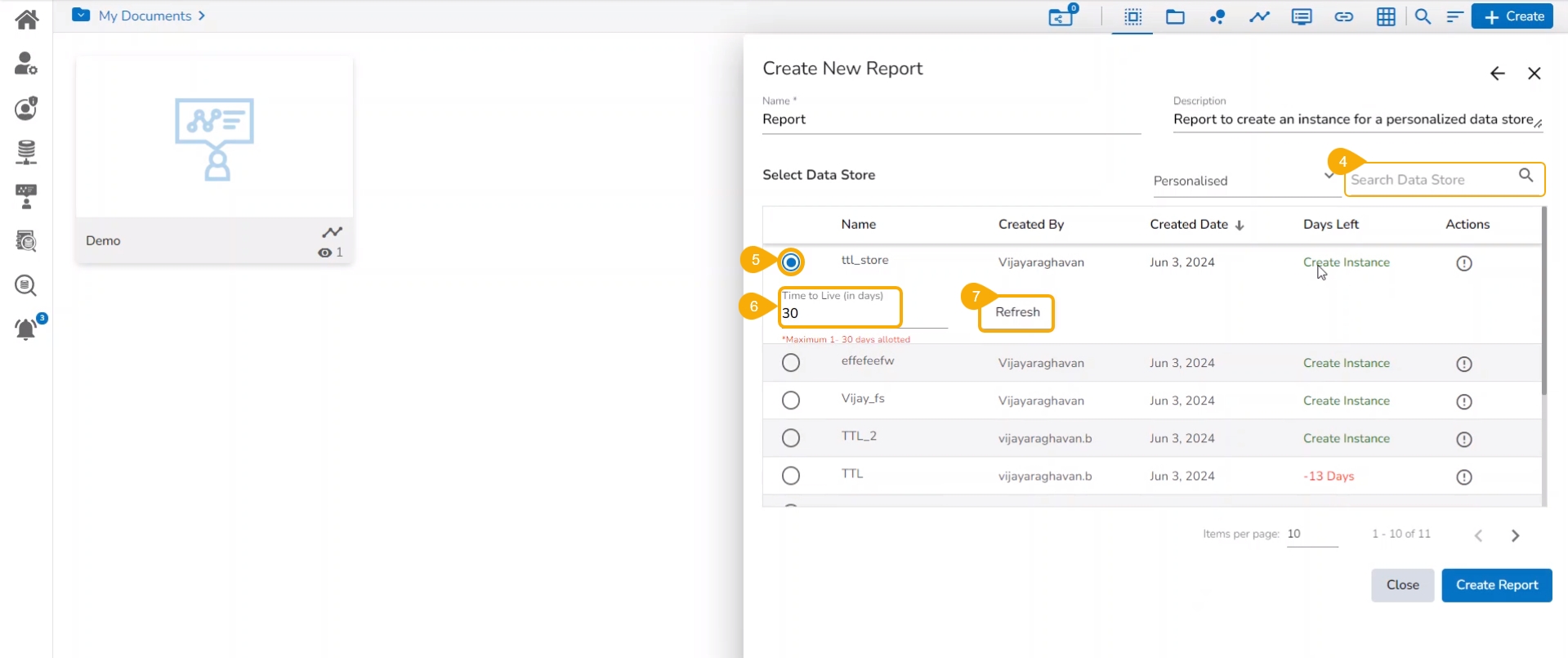Open the search magnifier in top toolbar
The height and width of the screenshot is (658, 1568).
point(1423,17)
